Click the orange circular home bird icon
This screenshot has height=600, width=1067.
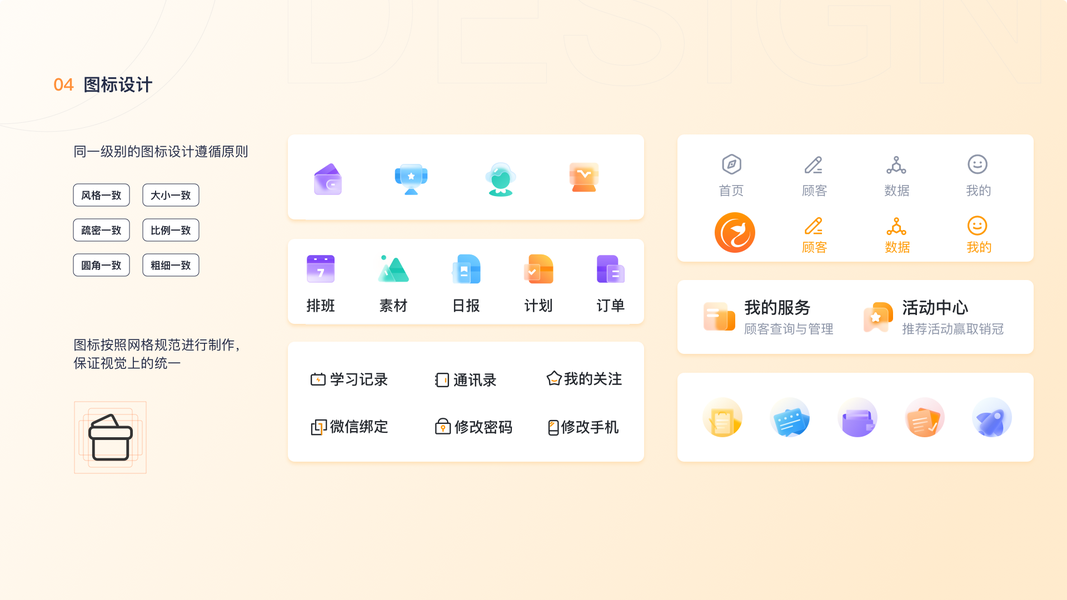tap(734, 233)
